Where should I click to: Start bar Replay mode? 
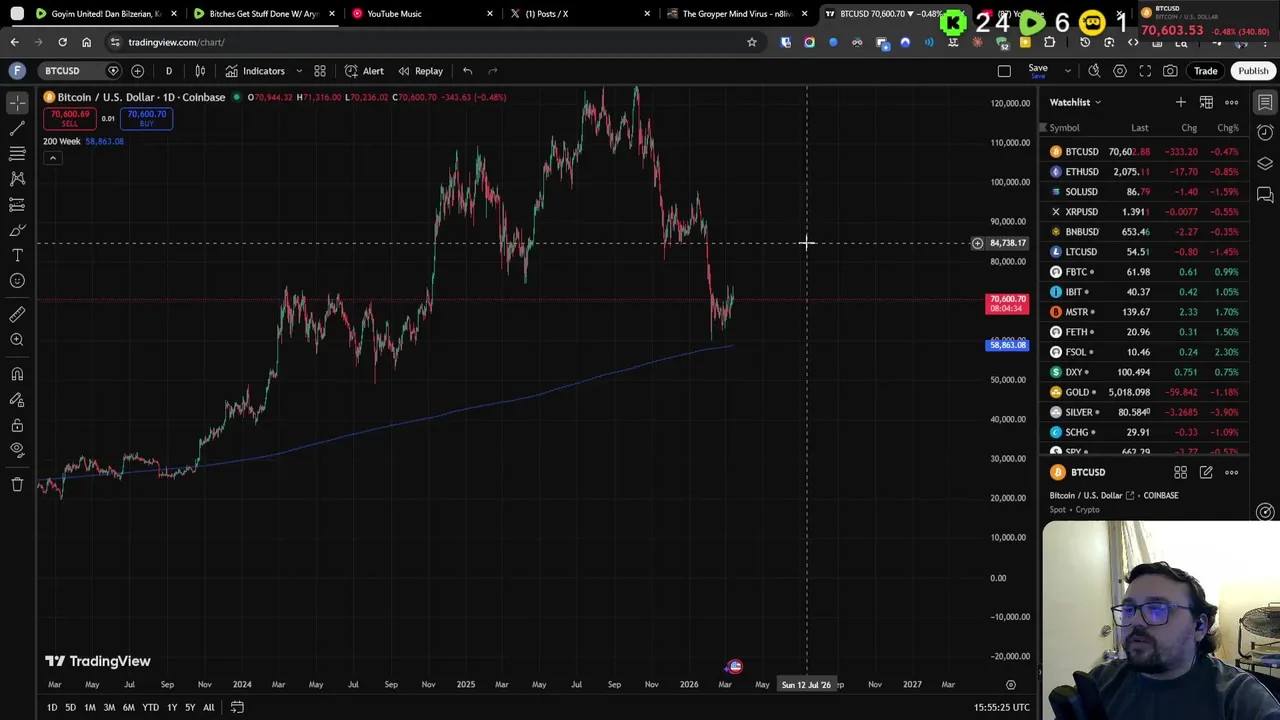click(x=420, y=71)
